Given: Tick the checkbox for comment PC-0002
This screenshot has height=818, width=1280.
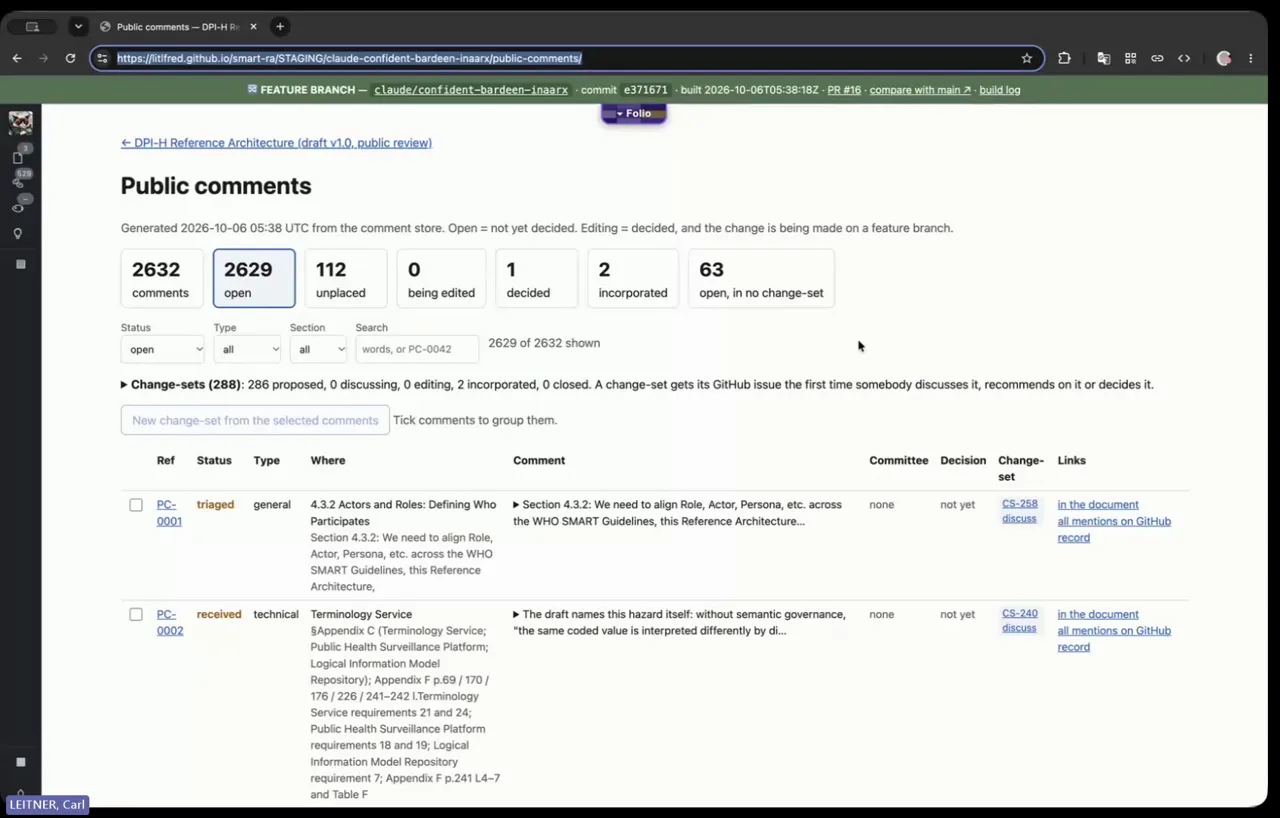Looking at the screenshot, I should point(136,614).
